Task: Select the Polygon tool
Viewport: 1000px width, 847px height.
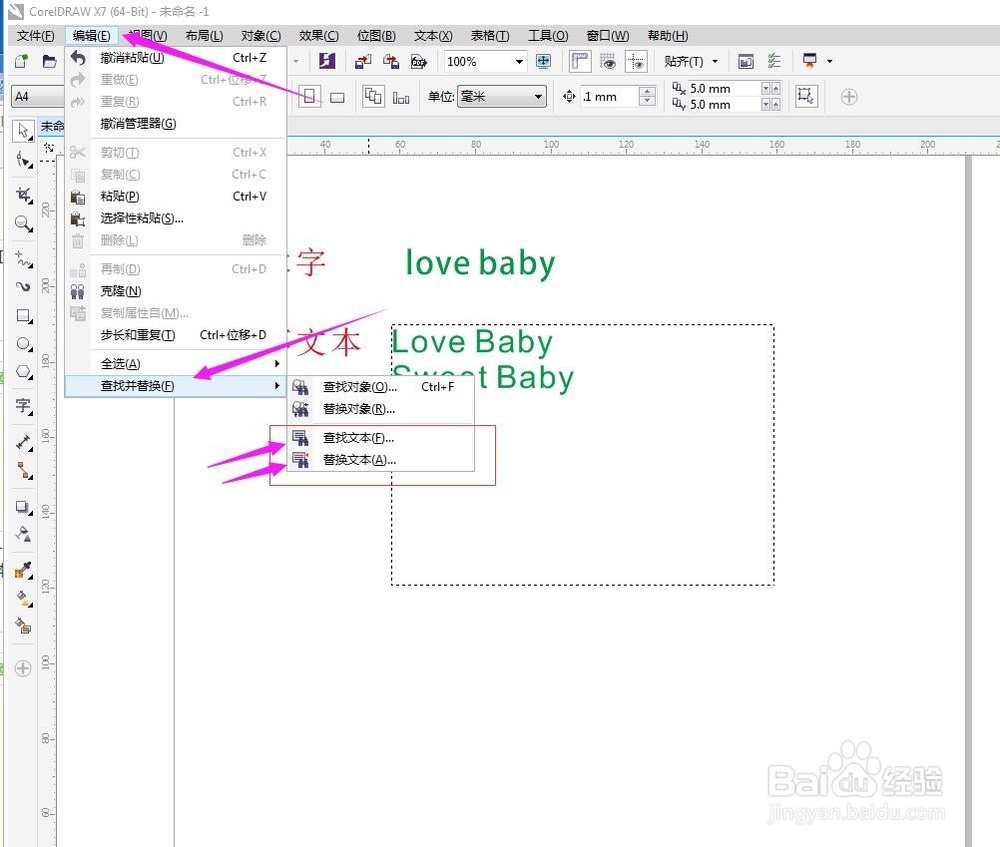Action: point(24,372)
